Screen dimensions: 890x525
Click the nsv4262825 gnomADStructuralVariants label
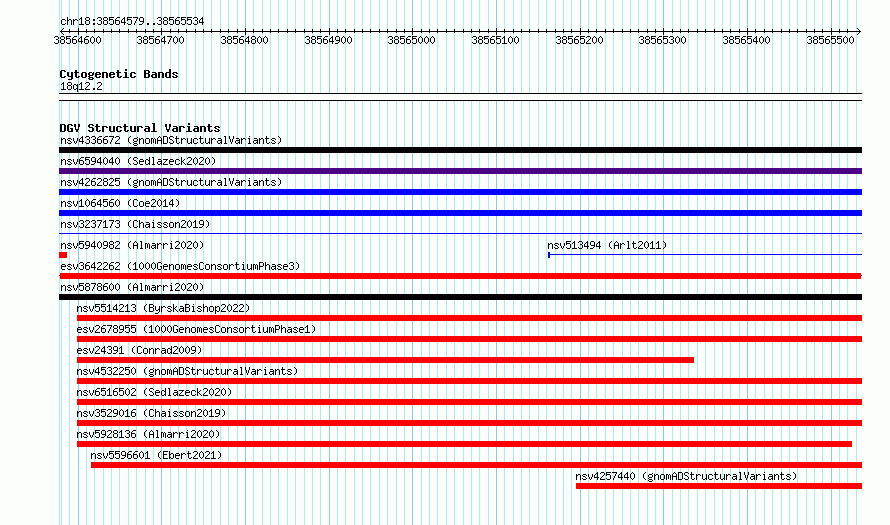(x=171, y=182)
